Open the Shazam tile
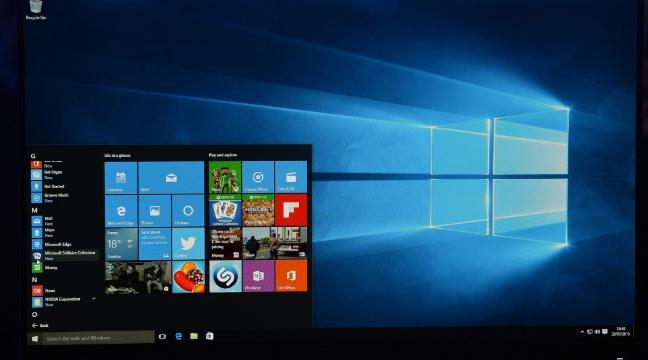The height and width of the screenshot is (360, 648). pyautogui.click(x=225, y=276)
